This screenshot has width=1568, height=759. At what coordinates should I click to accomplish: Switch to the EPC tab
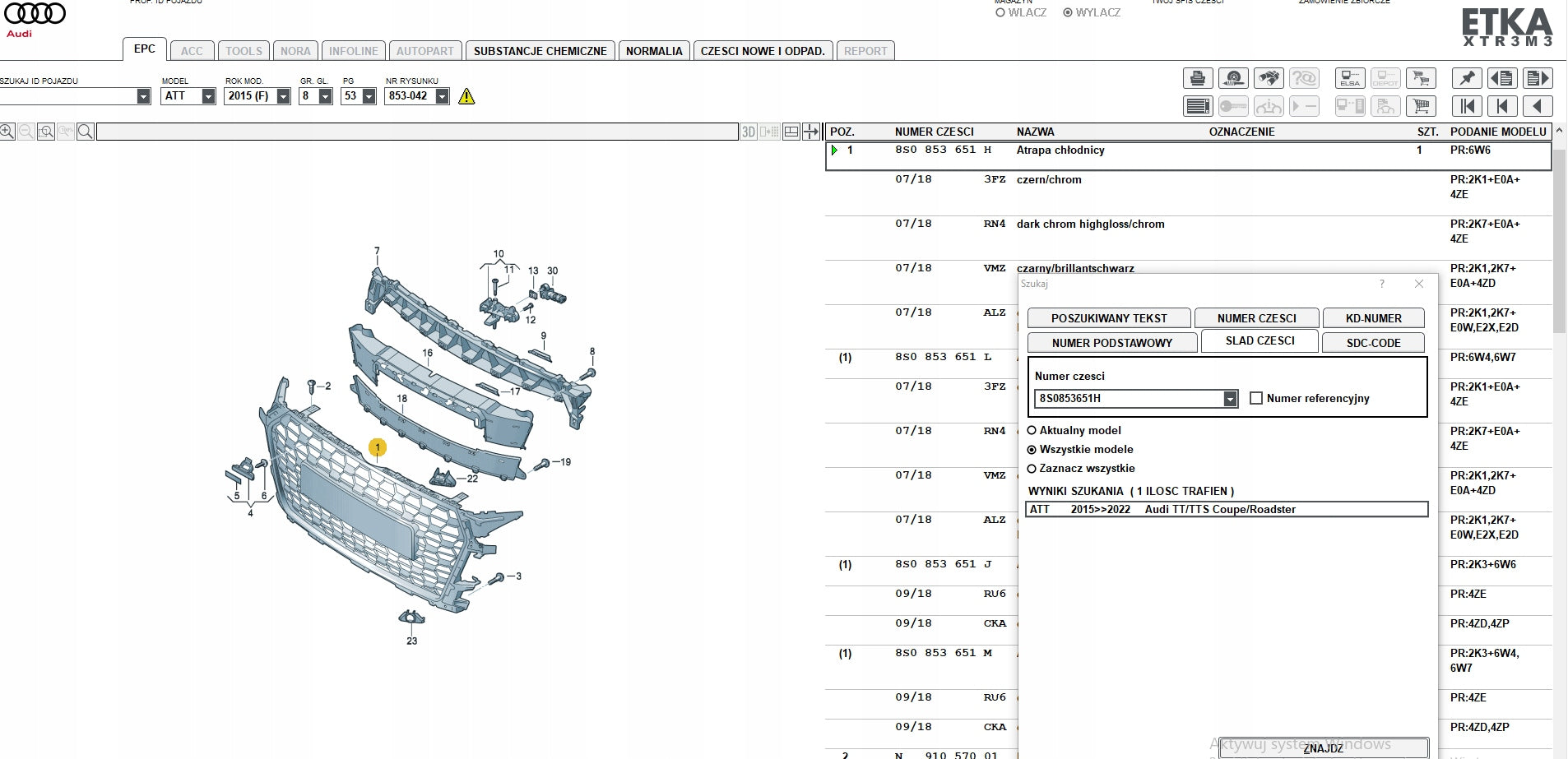click(145, 49)
